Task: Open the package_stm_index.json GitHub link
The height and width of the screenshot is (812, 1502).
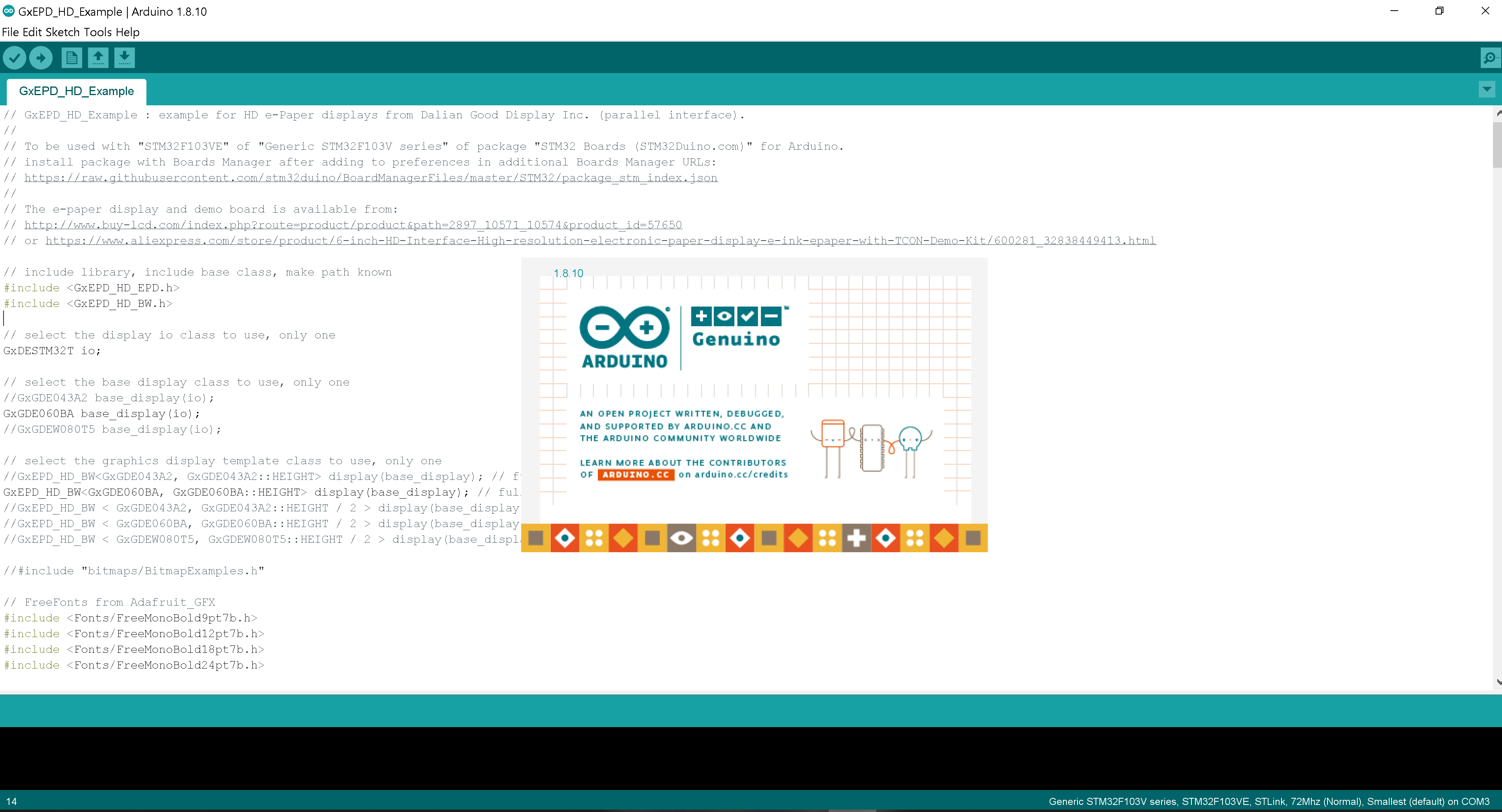Action: (x=371, y=178)
